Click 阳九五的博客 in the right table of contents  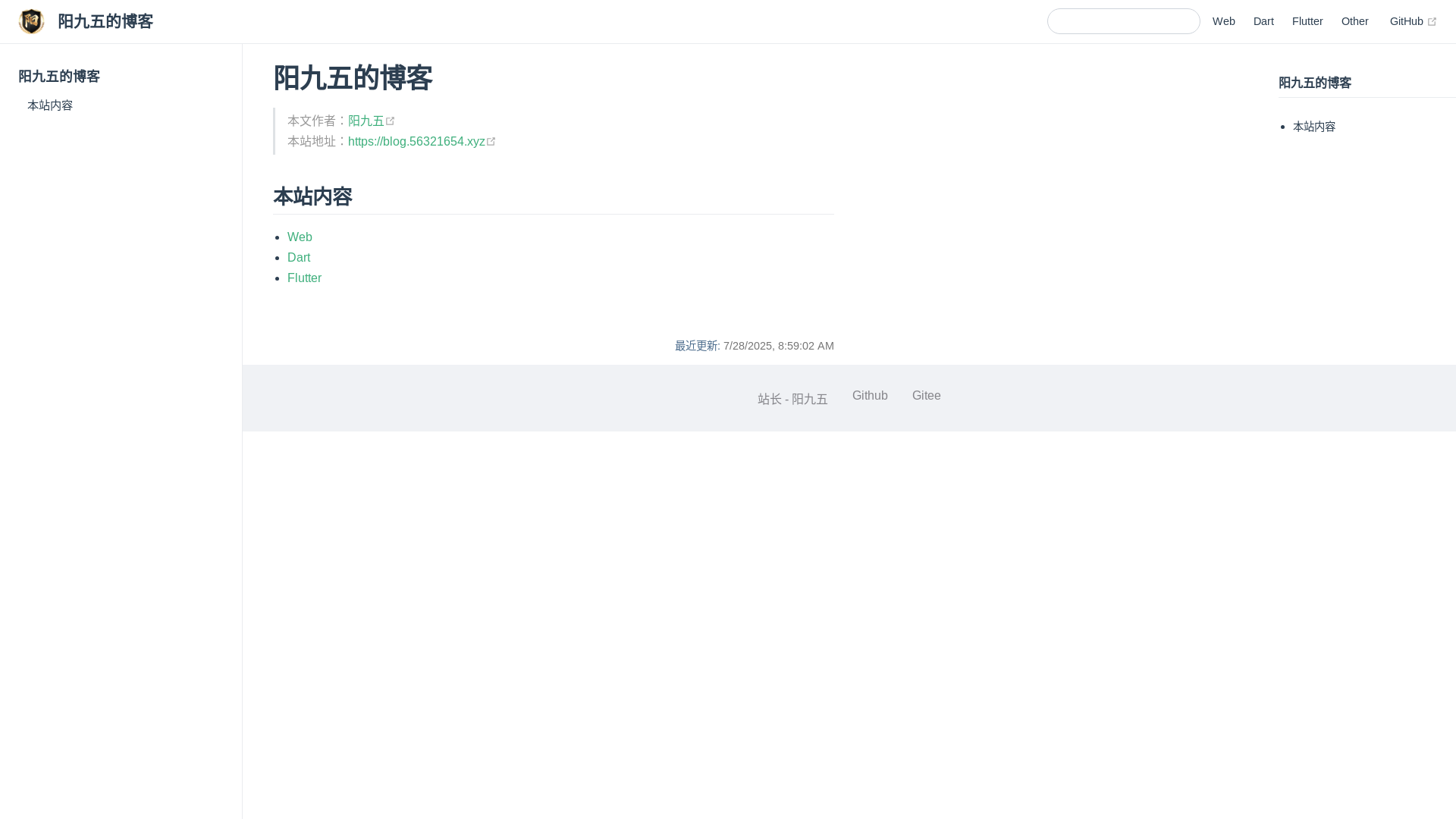(1314, 83)
